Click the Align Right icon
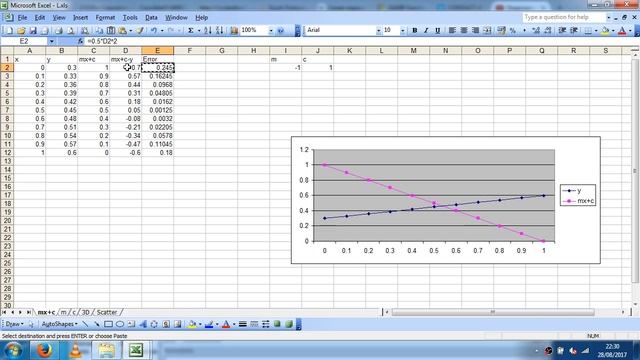This screenshot has height=360, width=640. [x=476, y=31]
